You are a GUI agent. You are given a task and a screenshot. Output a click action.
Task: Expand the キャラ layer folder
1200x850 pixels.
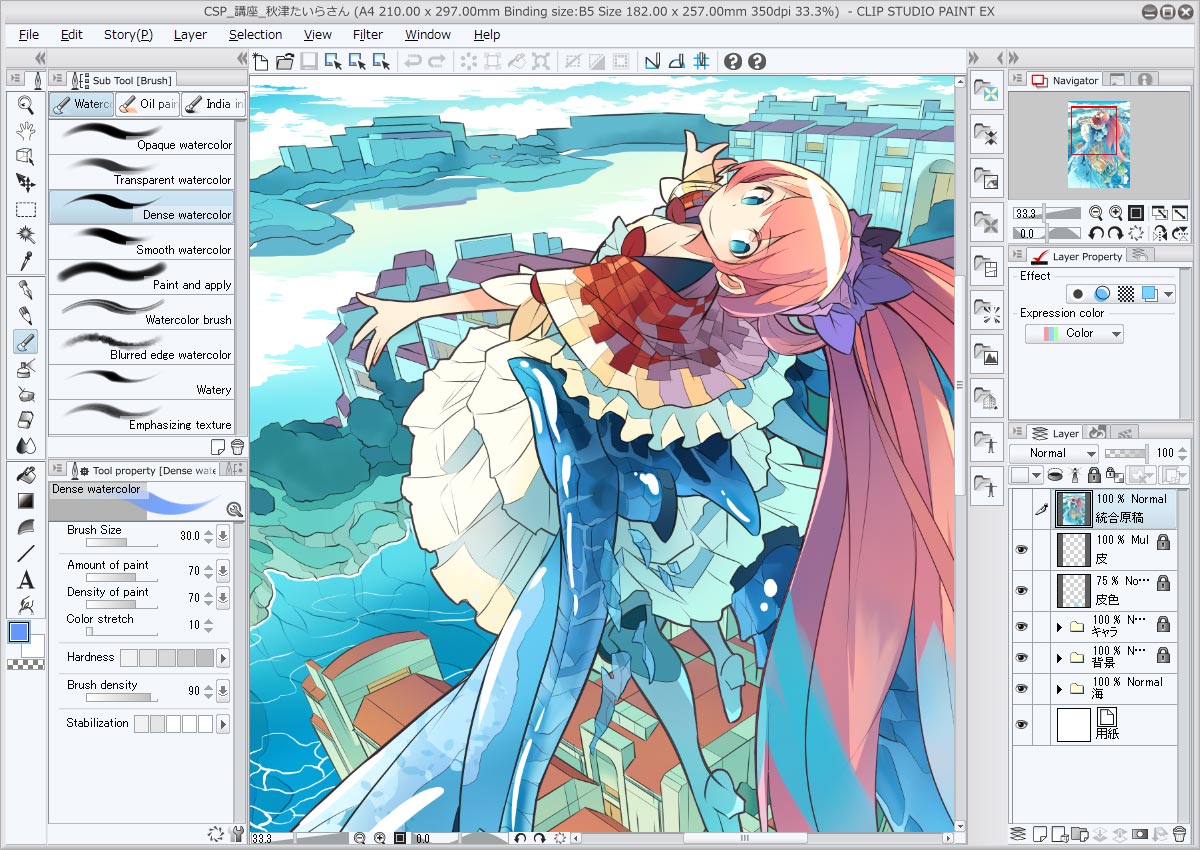click(x=1059, y=626)
